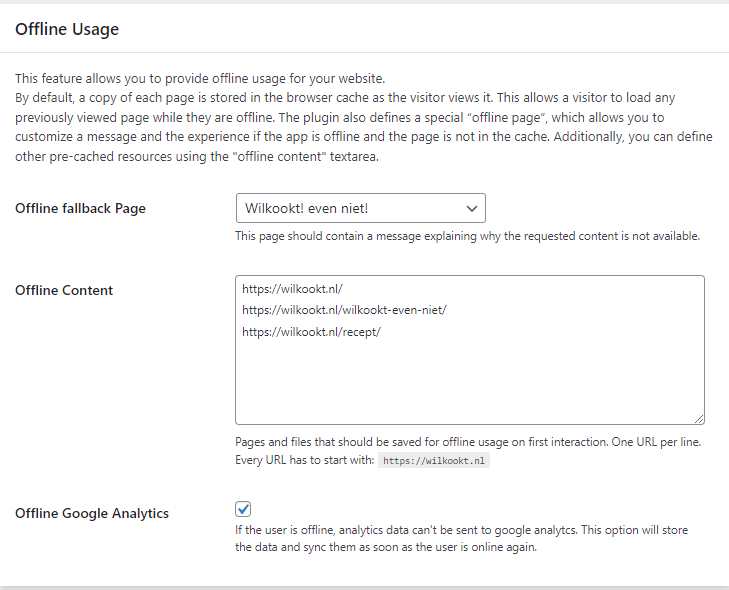Click the resize handle of the Offline Content textarea
Screen dimensions: 729x590
point(699,419)
